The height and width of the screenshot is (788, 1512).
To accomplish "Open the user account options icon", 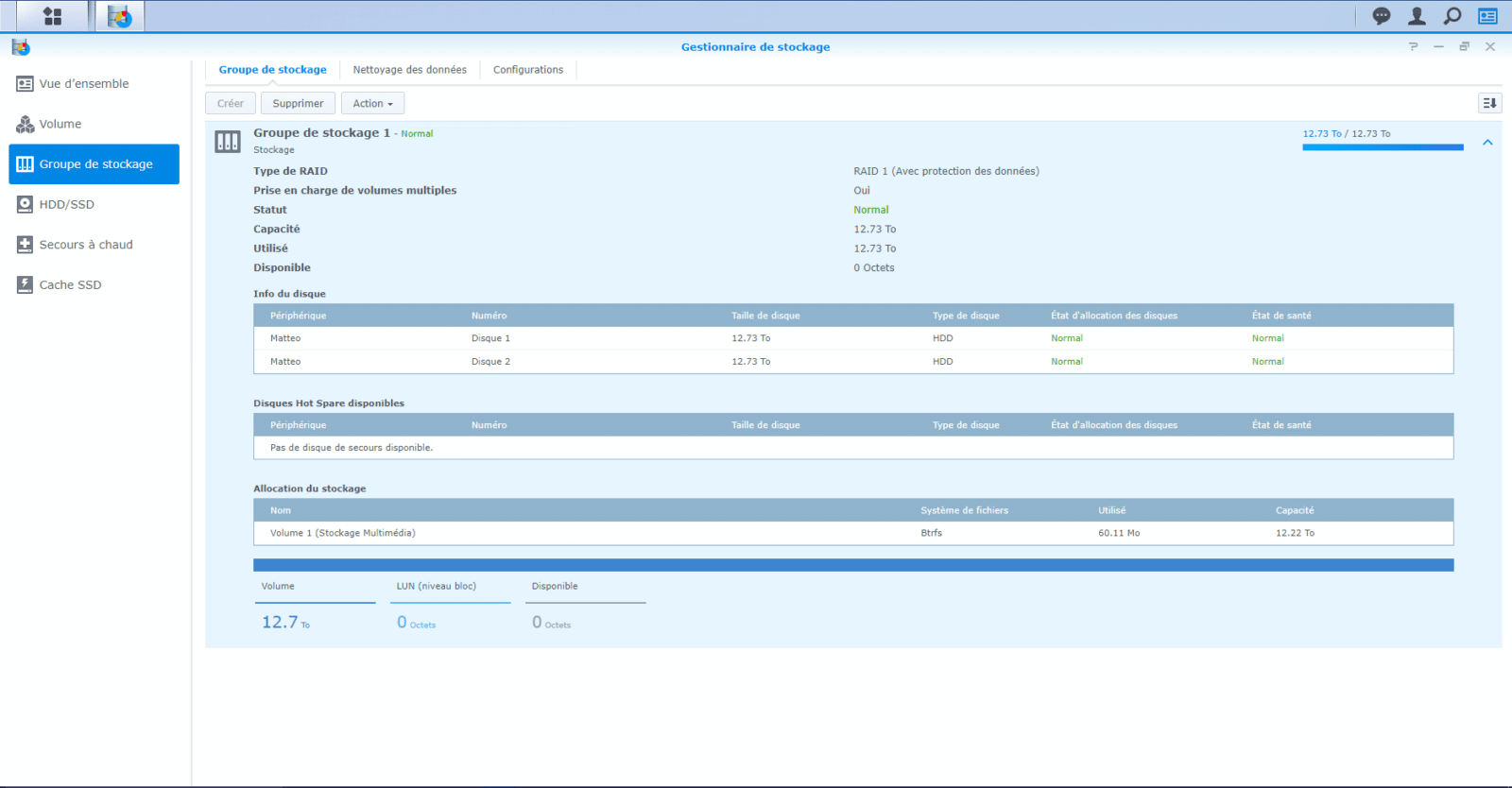I will 1417,16.
